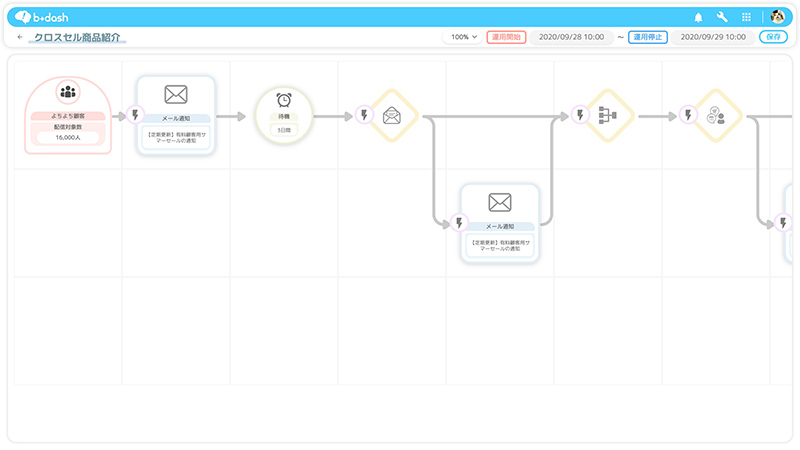Edit the start date 2020/09/28 10:00 field

point(571,37)
